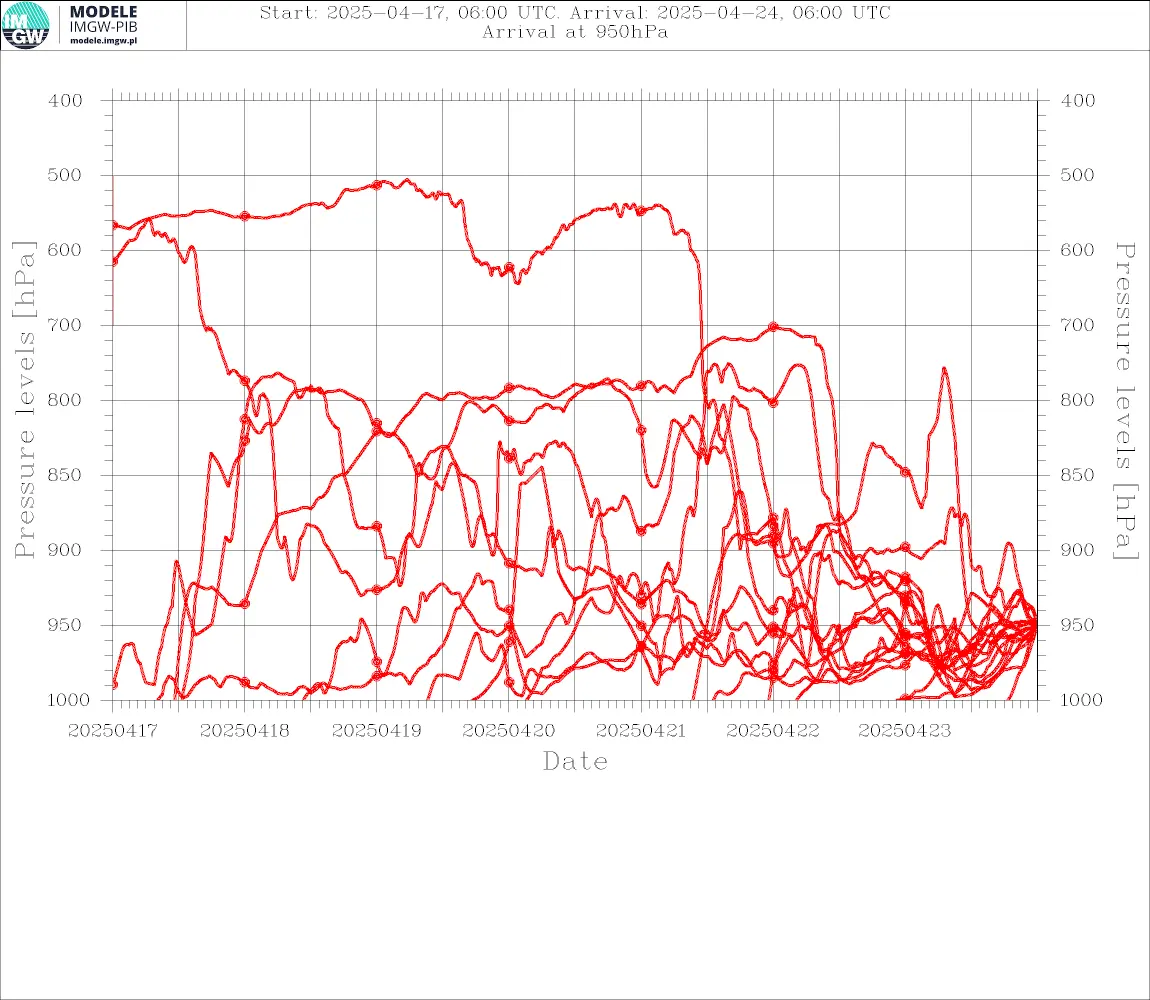Screen dimensions: 1150x1000
Task: Click the left axis 1000 label
Action: (68, 700)
